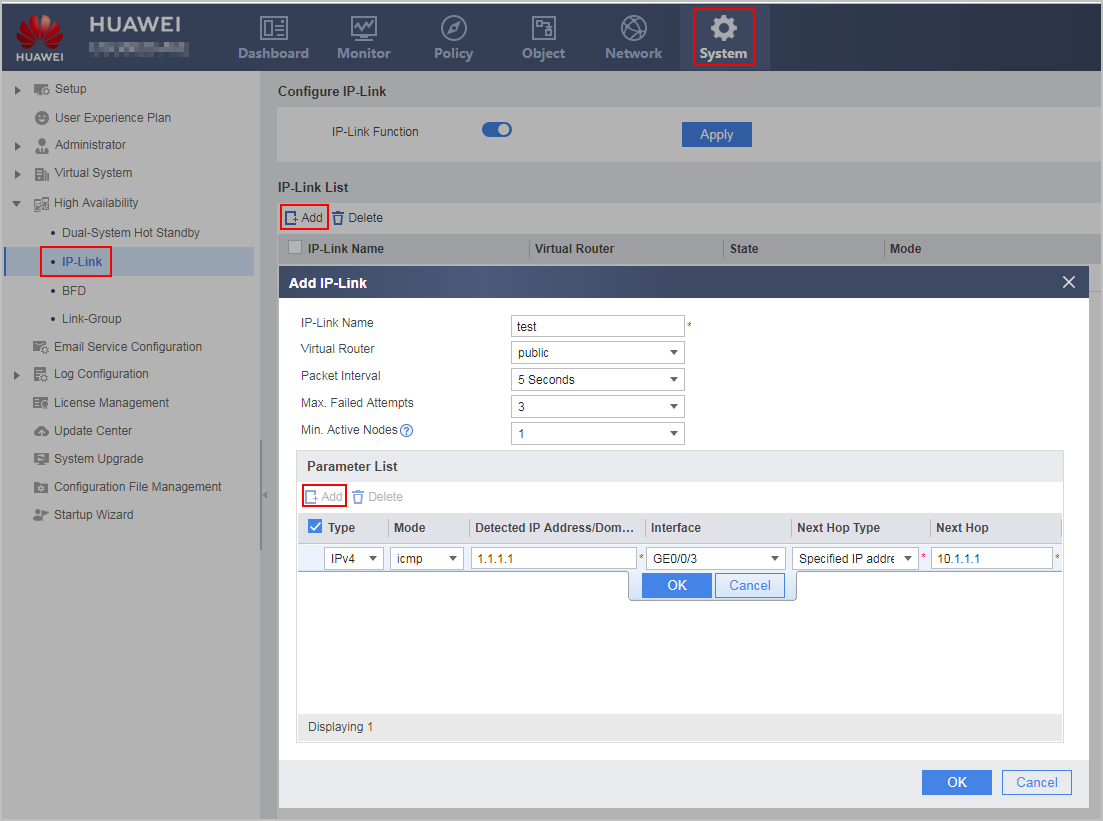Click the Min. Active Nodes help icon
Image resolution: width=1103 pixels, height=821 pixels.
(x=407, y=431)
